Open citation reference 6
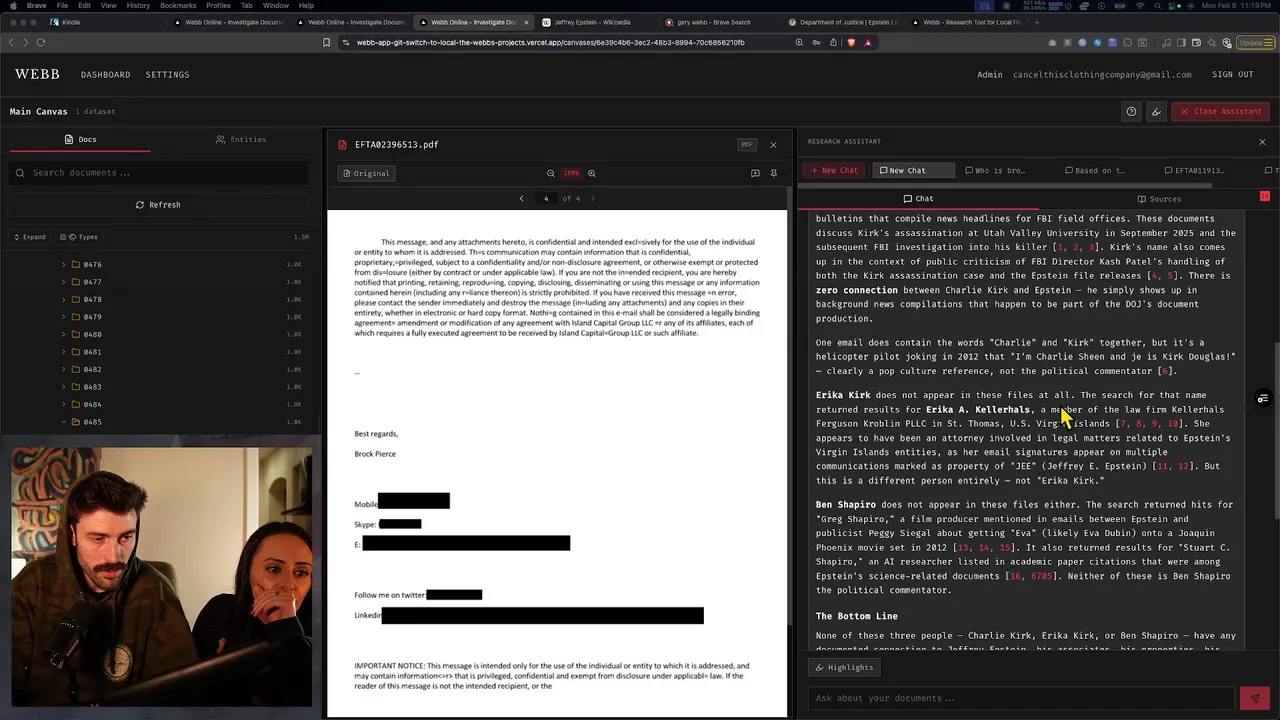The width and height of the screenshot is (1280, 720). pos(1164,372)
